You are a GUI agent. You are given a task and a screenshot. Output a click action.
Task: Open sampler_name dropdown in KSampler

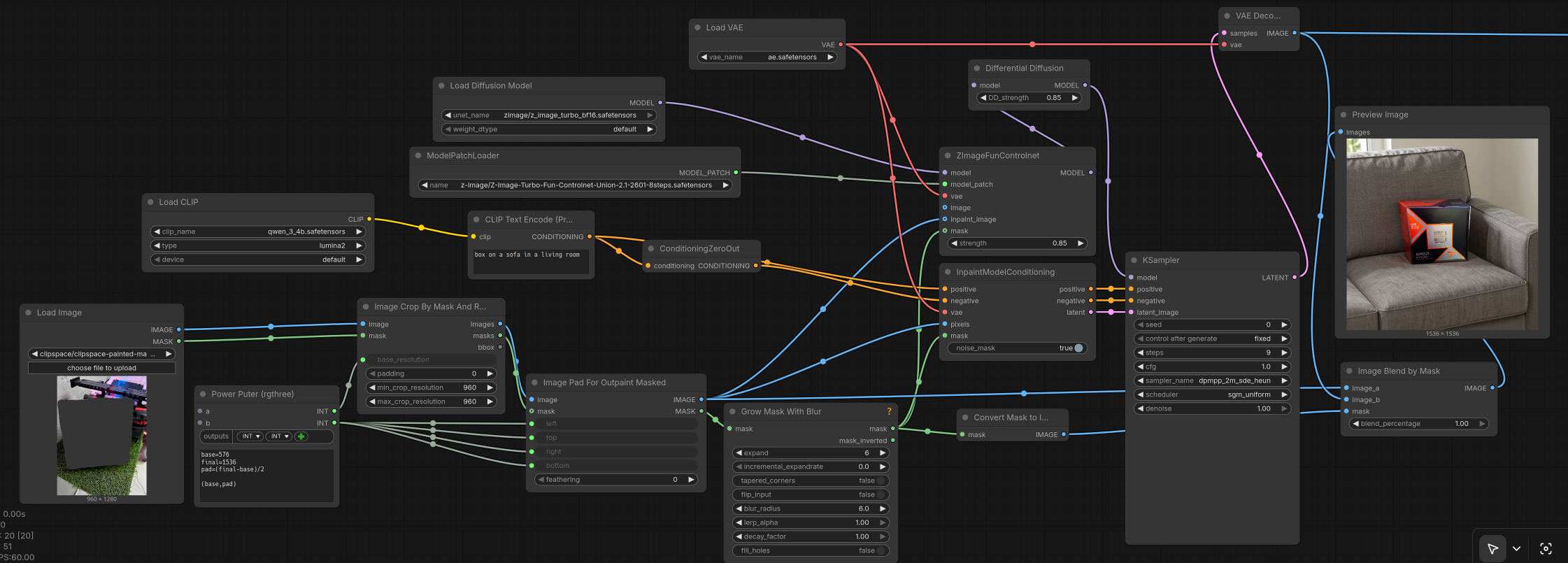[1212, 380]
